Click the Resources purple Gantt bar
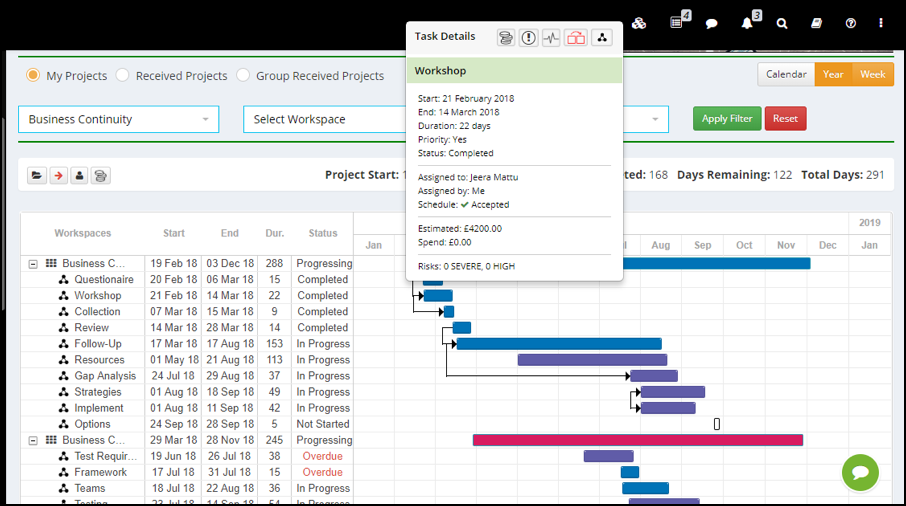Viewport: 906px width, 506px height. point(592,360)
